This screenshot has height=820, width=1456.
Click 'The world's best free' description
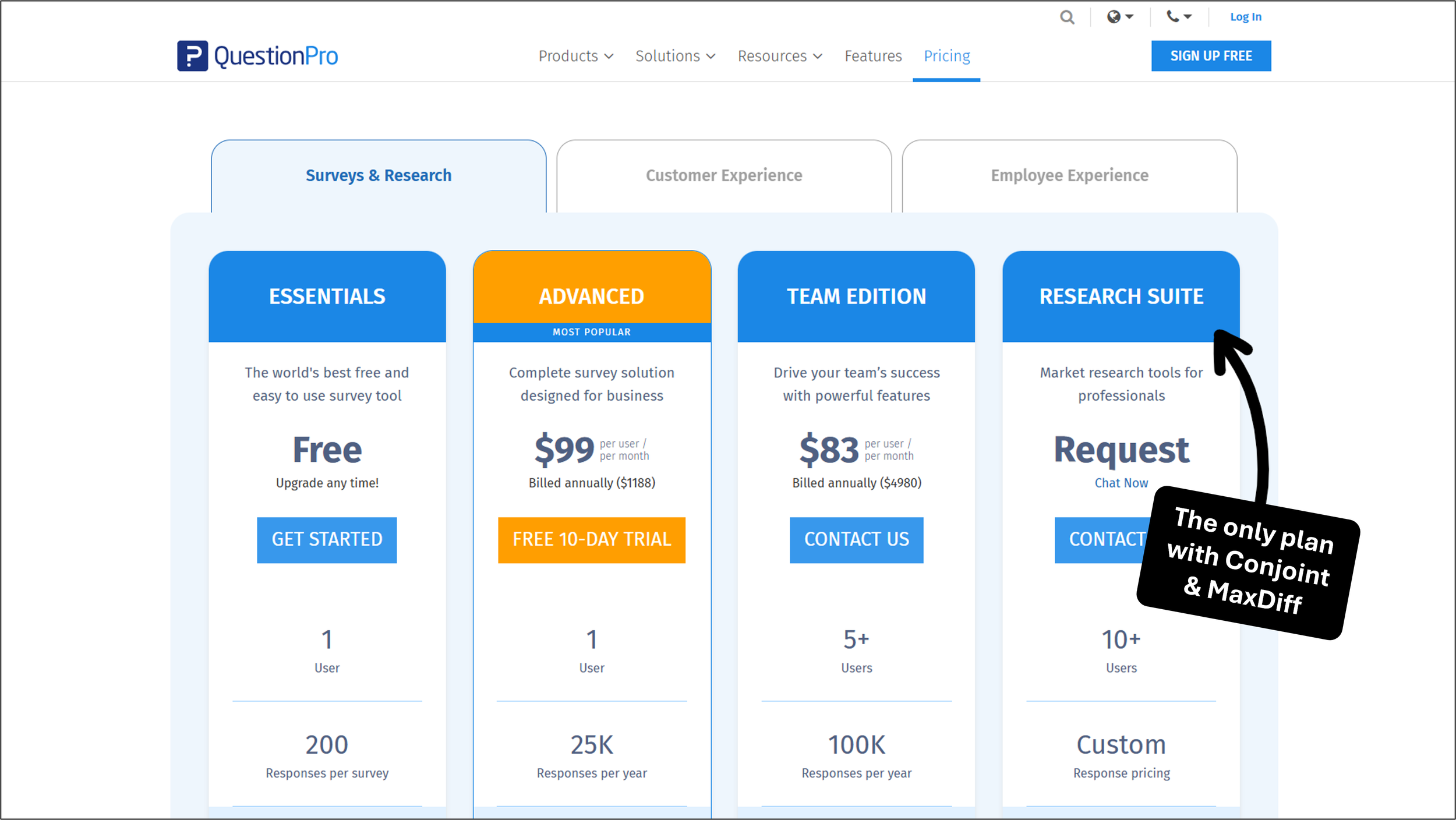click(x=327, y=384)
